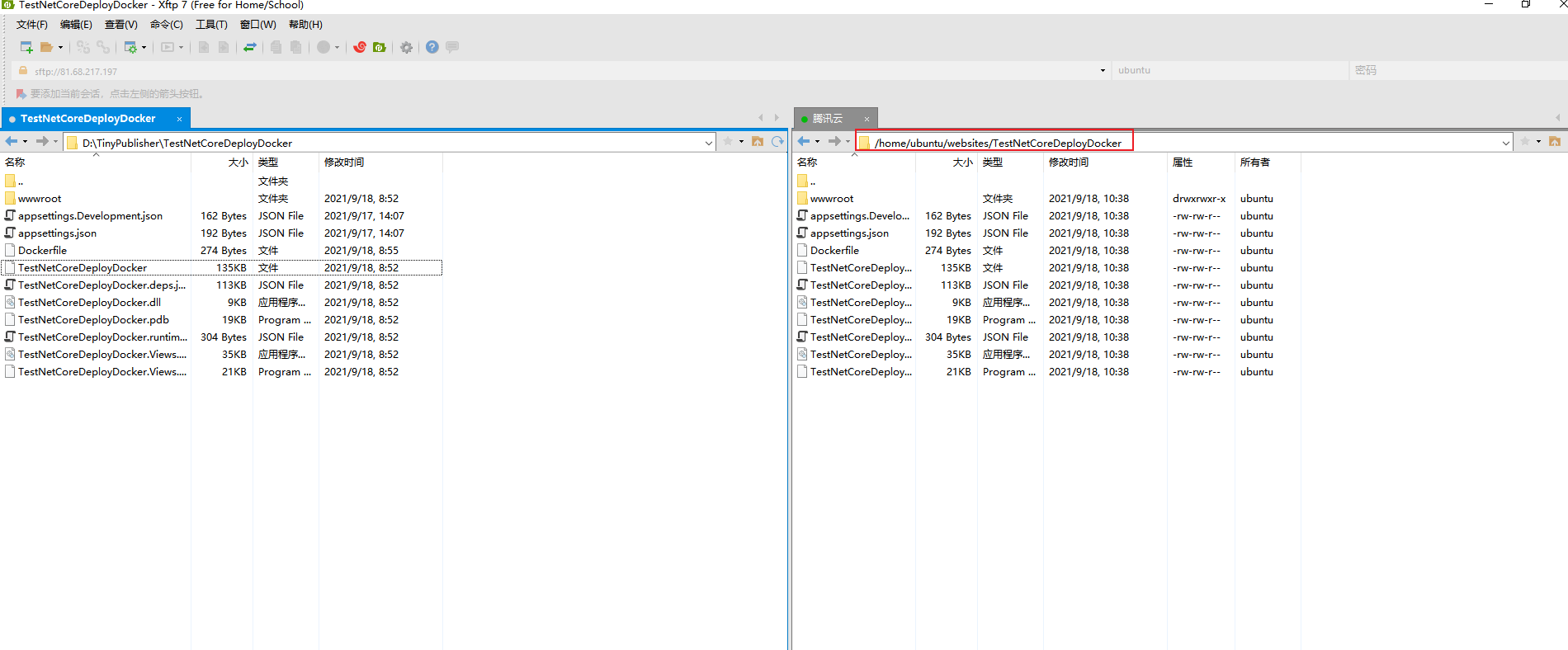Image resolution: width=1568 pixels, height=650 pixels.
Task: Refresh the local pane file list
Action: pyautogui.click(x=777, y=142)
